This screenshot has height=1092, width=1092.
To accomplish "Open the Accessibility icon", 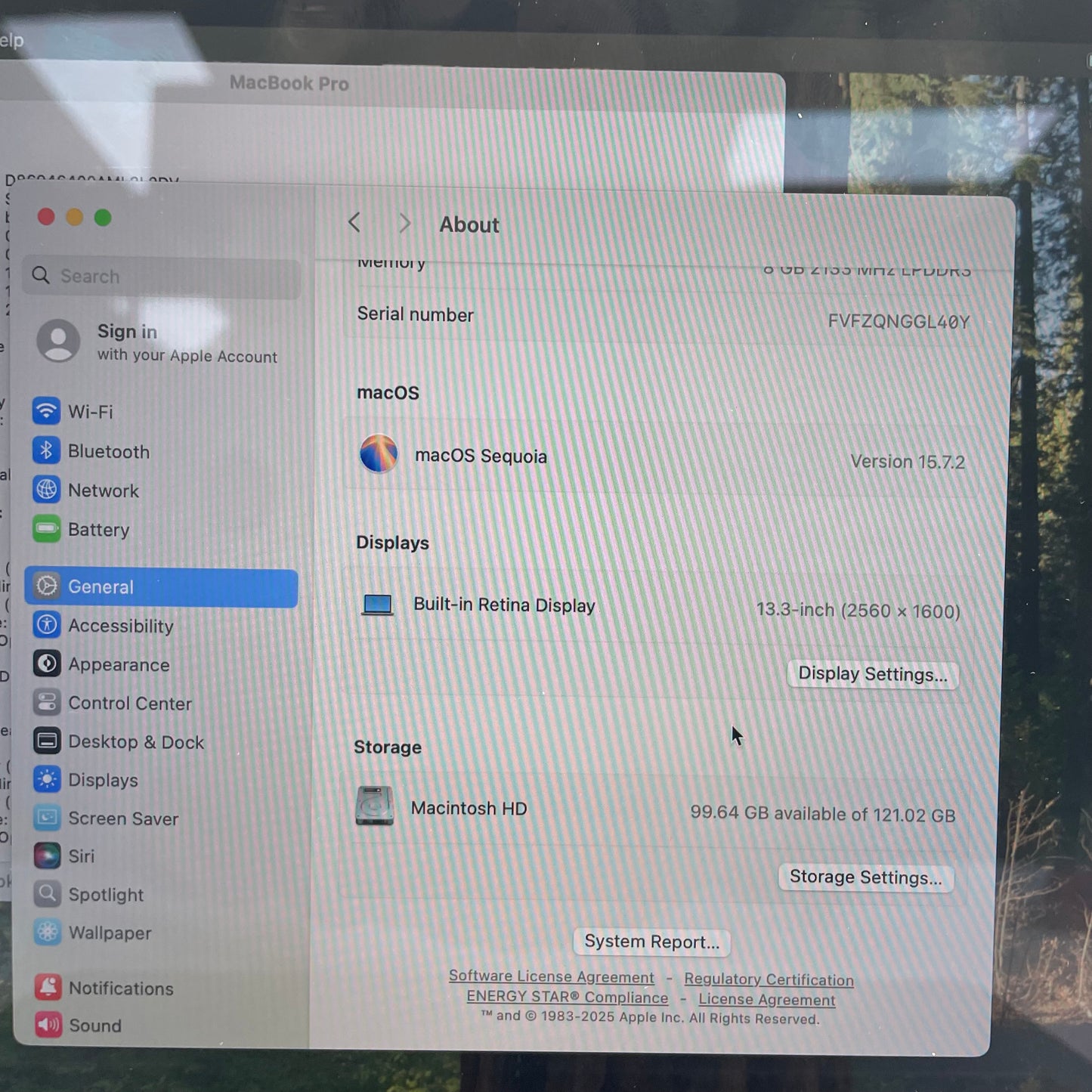I will pos(47,625).
